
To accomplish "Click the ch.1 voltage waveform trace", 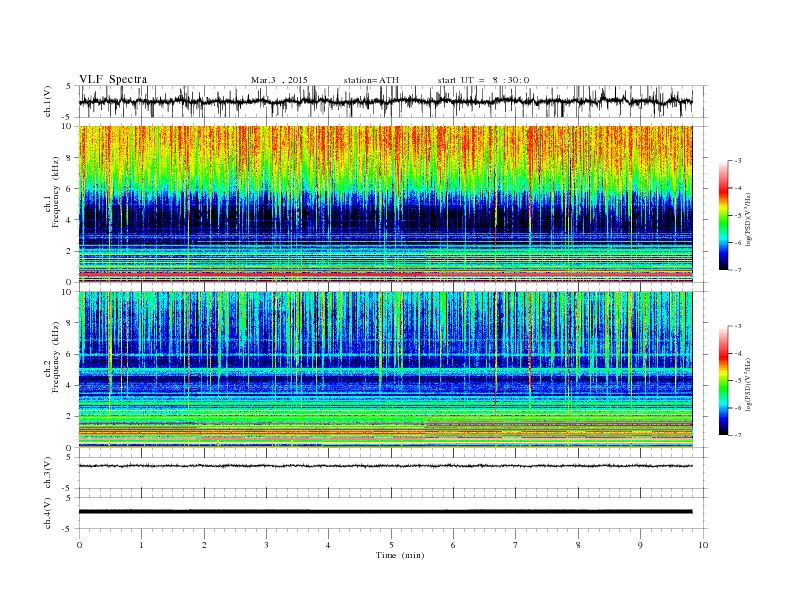I will [385, 101].
